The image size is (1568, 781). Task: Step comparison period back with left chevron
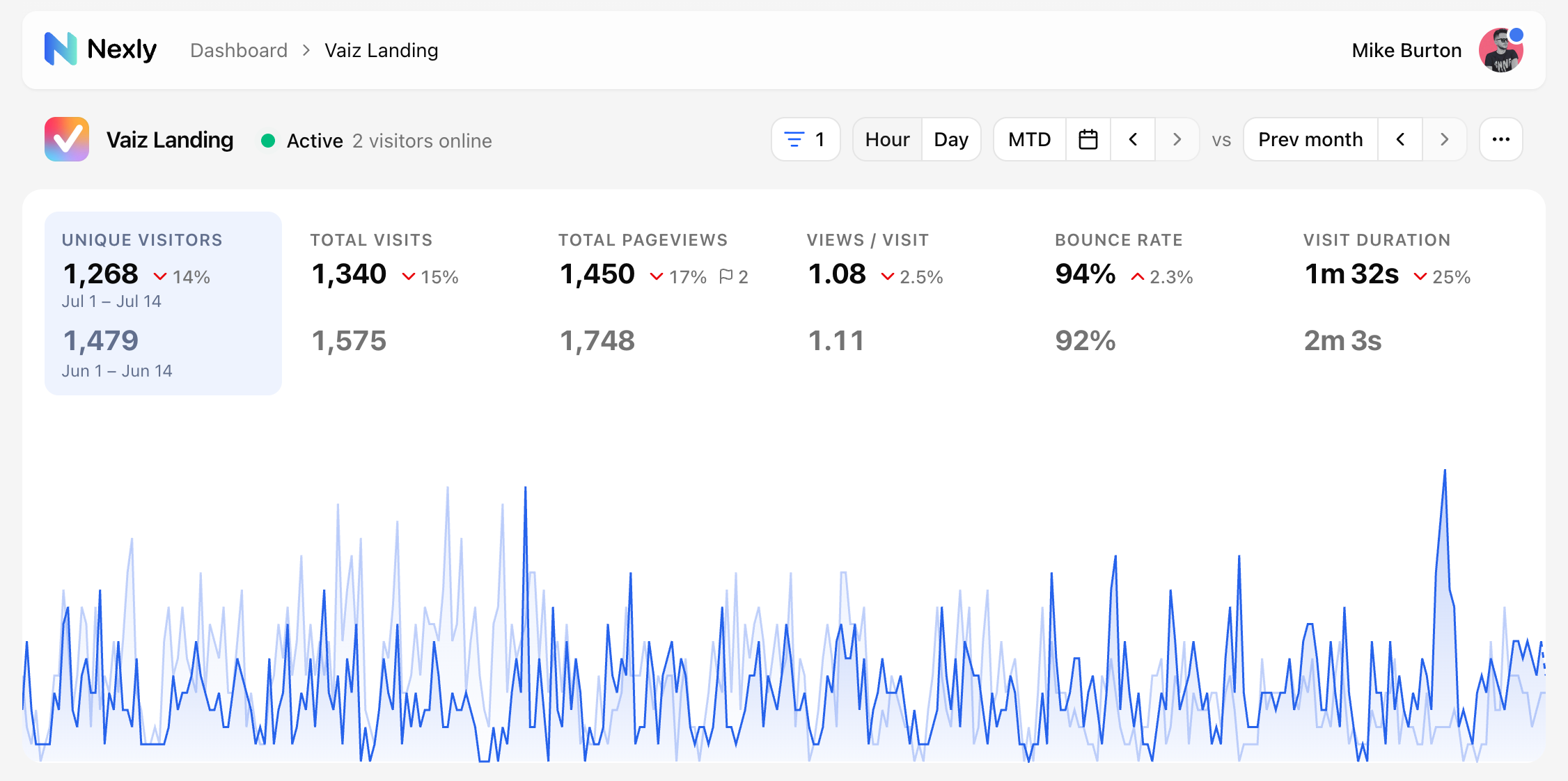[x=1400, y=140]
